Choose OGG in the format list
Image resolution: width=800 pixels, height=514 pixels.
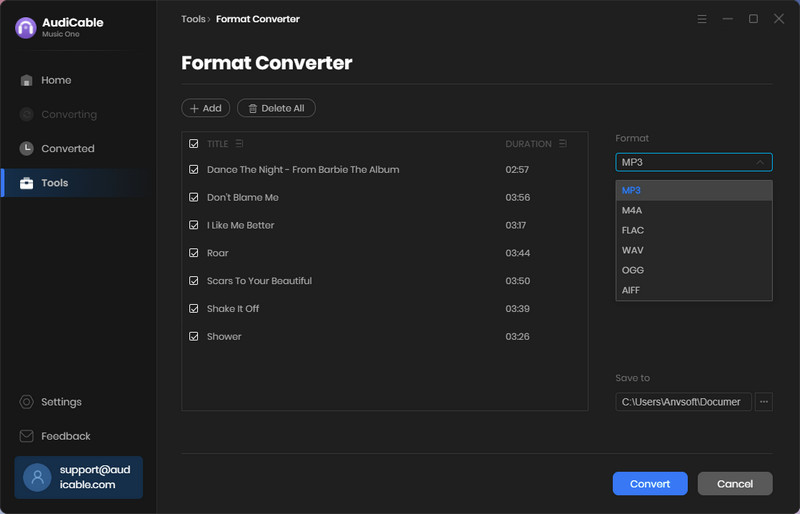click(x=694, y=270)
